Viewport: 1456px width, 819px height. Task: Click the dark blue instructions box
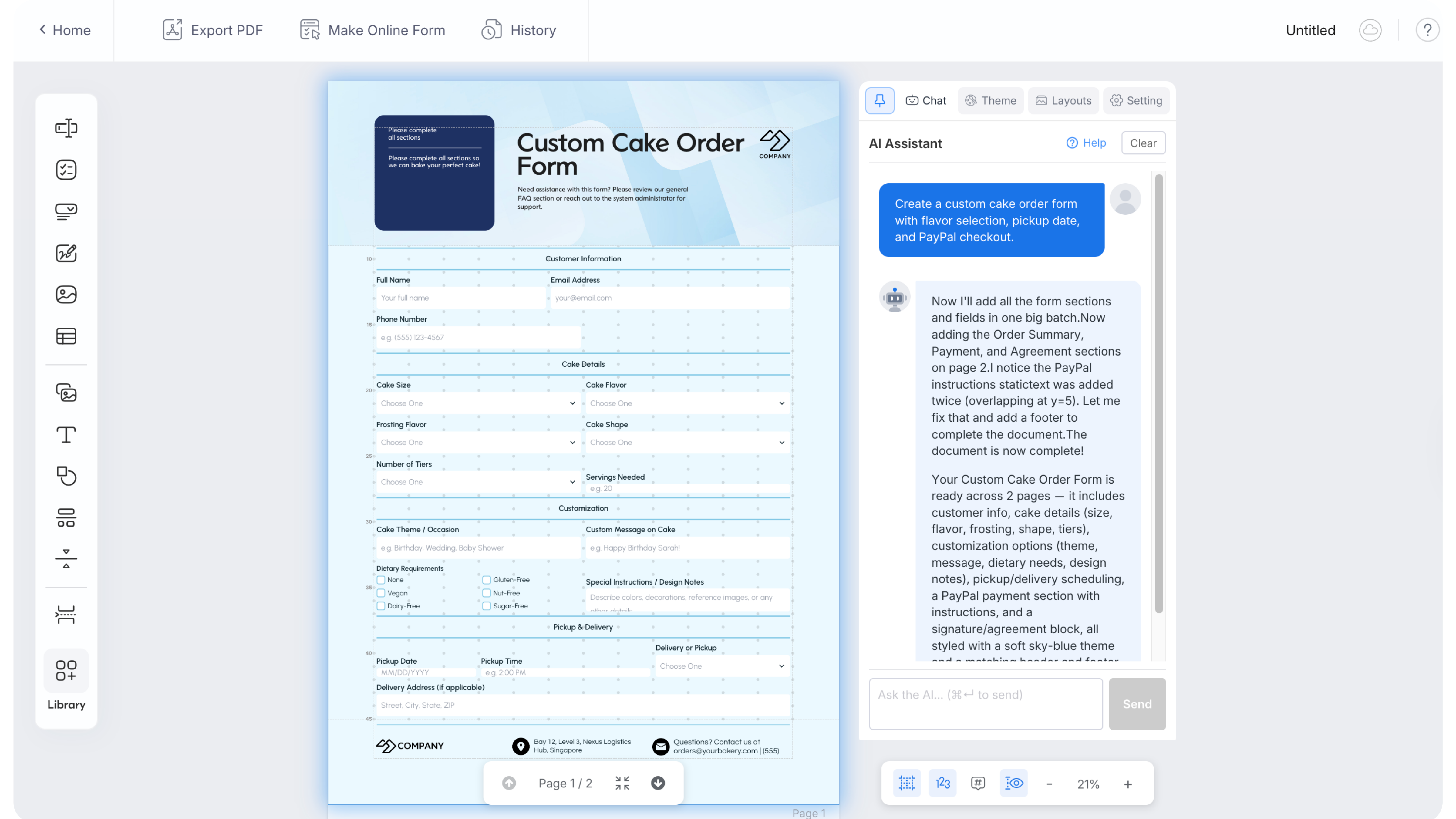(434, 172)
